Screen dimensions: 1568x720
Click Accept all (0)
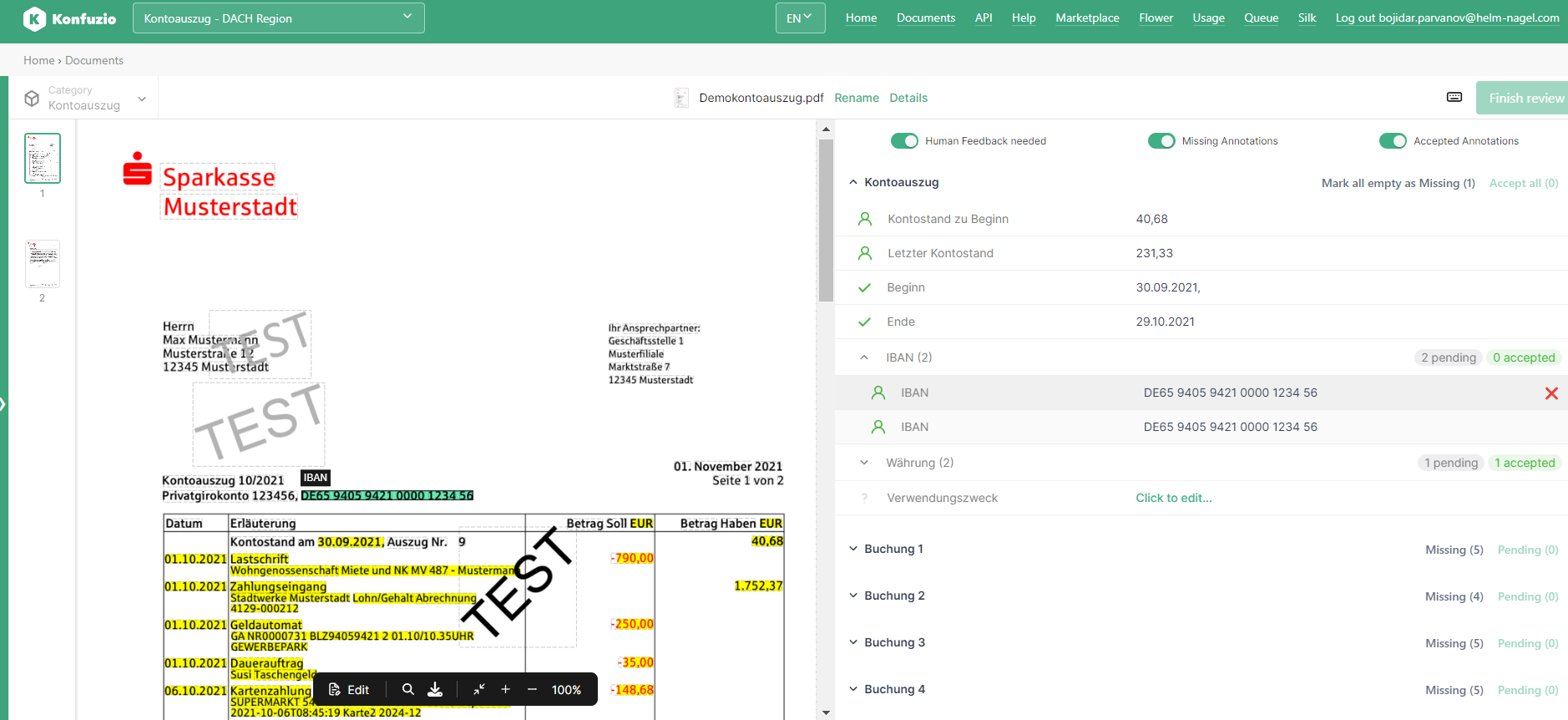tap(1524, 183)
